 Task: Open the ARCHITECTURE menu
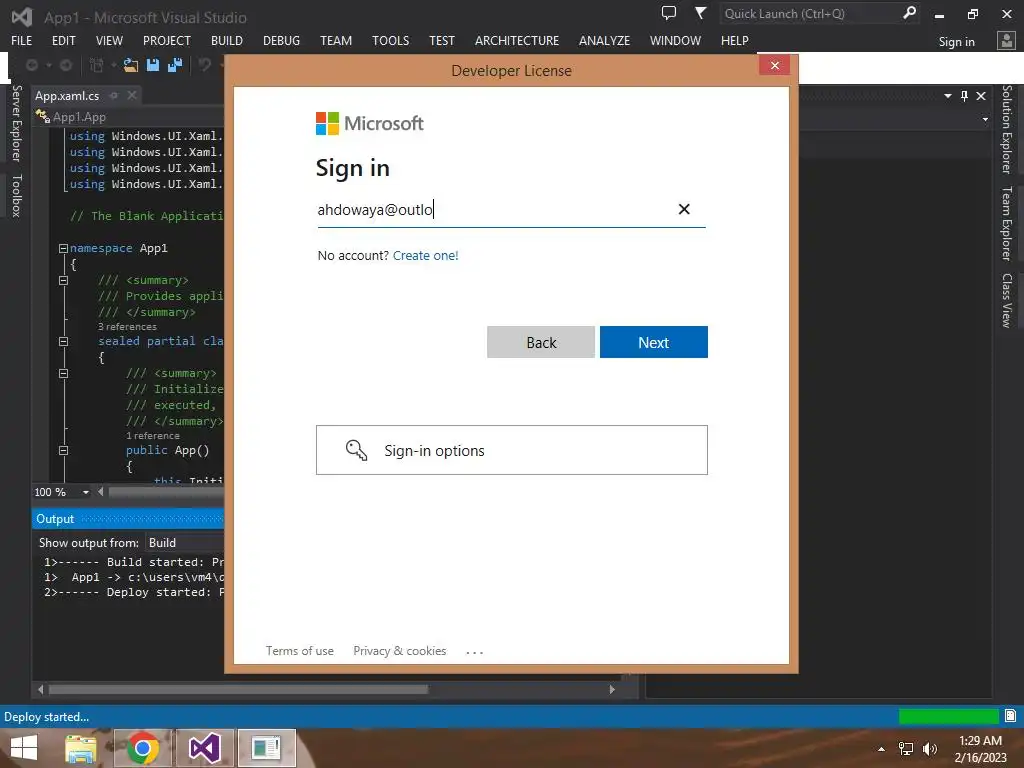[517, 40]
